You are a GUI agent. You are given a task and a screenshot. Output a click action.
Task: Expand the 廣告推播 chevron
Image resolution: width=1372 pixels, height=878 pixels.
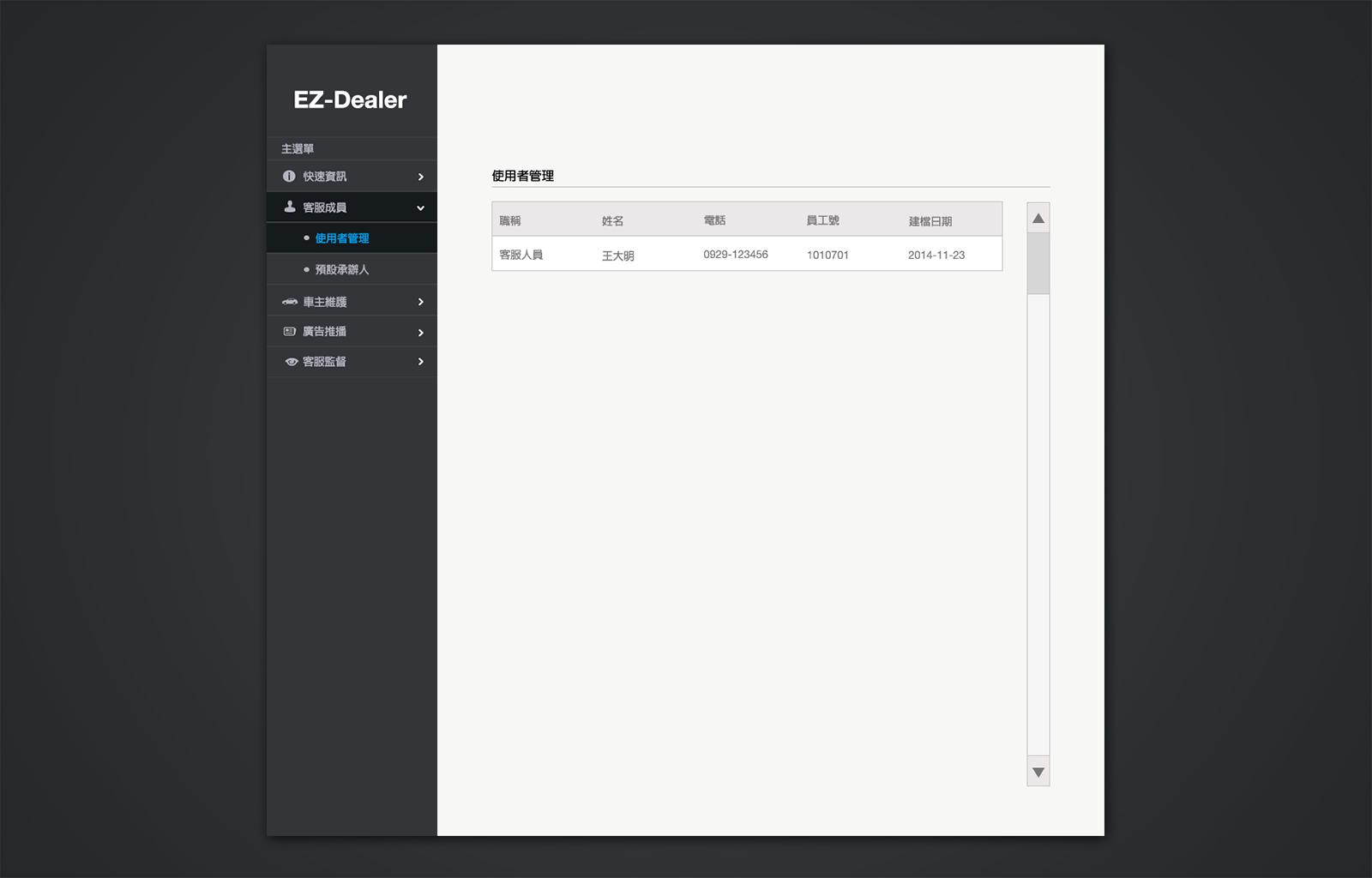tap(420, 333)
